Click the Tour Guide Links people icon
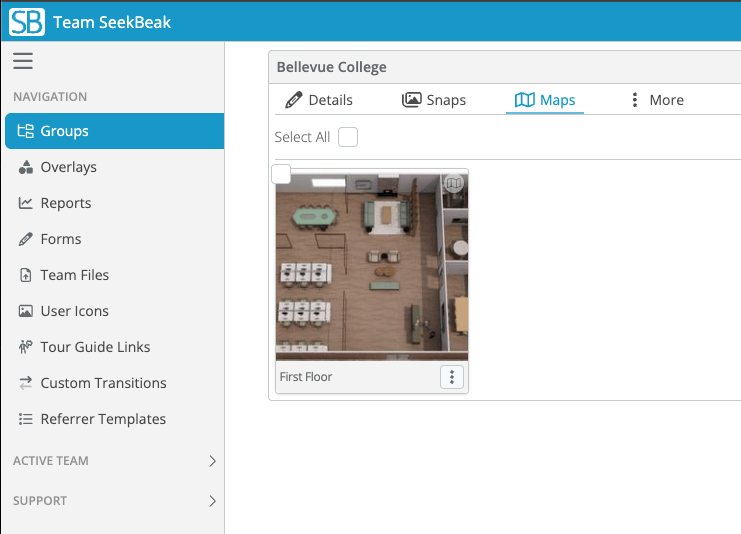This screenshot has height=534, width=741. 26,347
